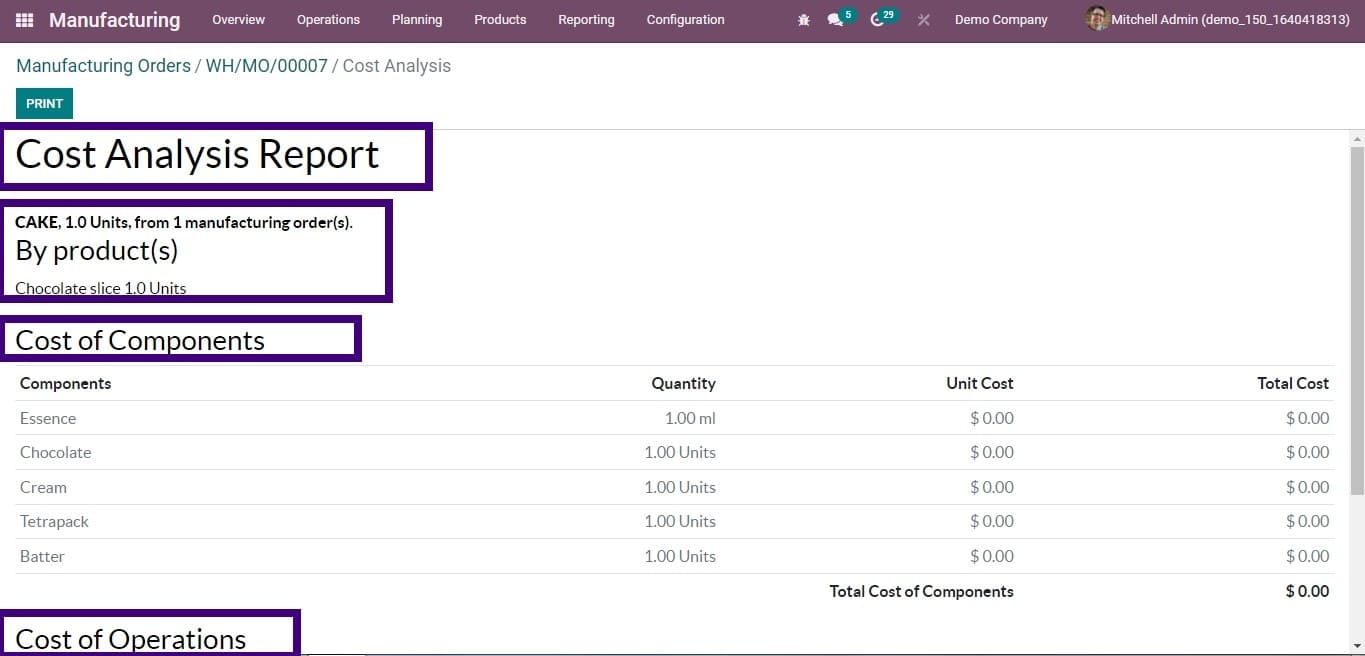Select the Essence component row
The image size is (1365, 656).
click(675, 418)
